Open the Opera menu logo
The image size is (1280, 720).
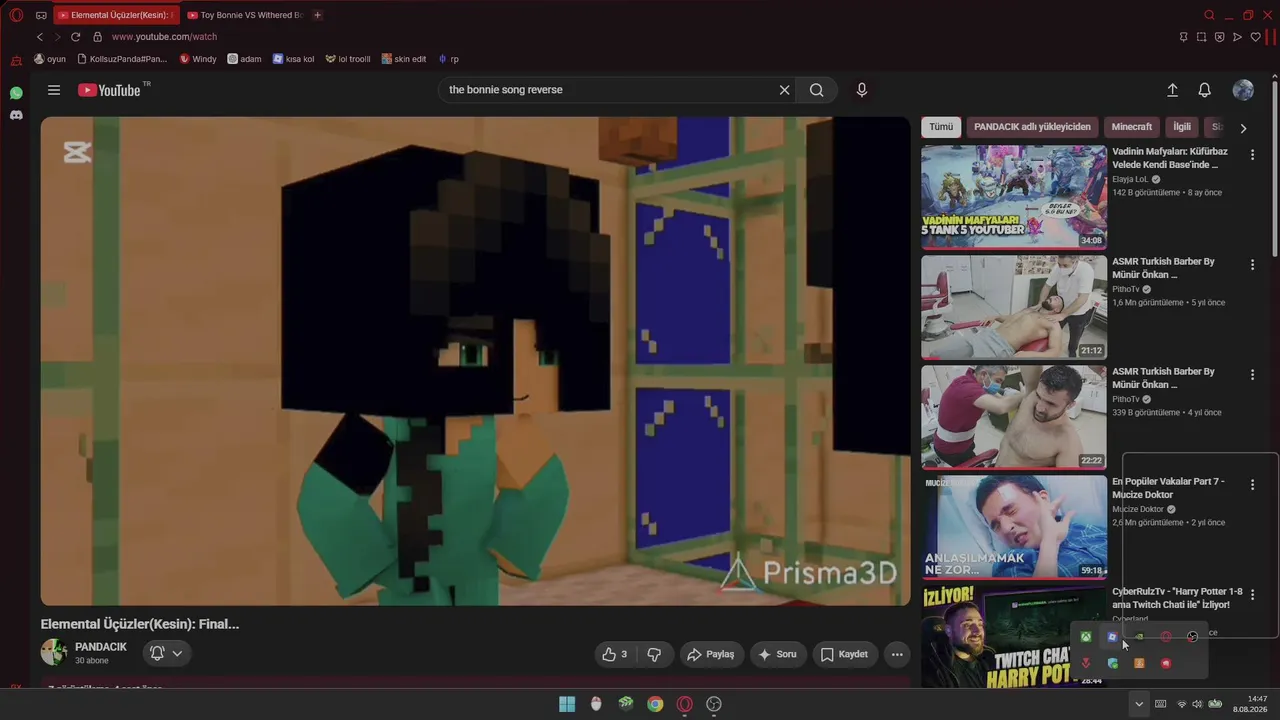tap(16, 15)
